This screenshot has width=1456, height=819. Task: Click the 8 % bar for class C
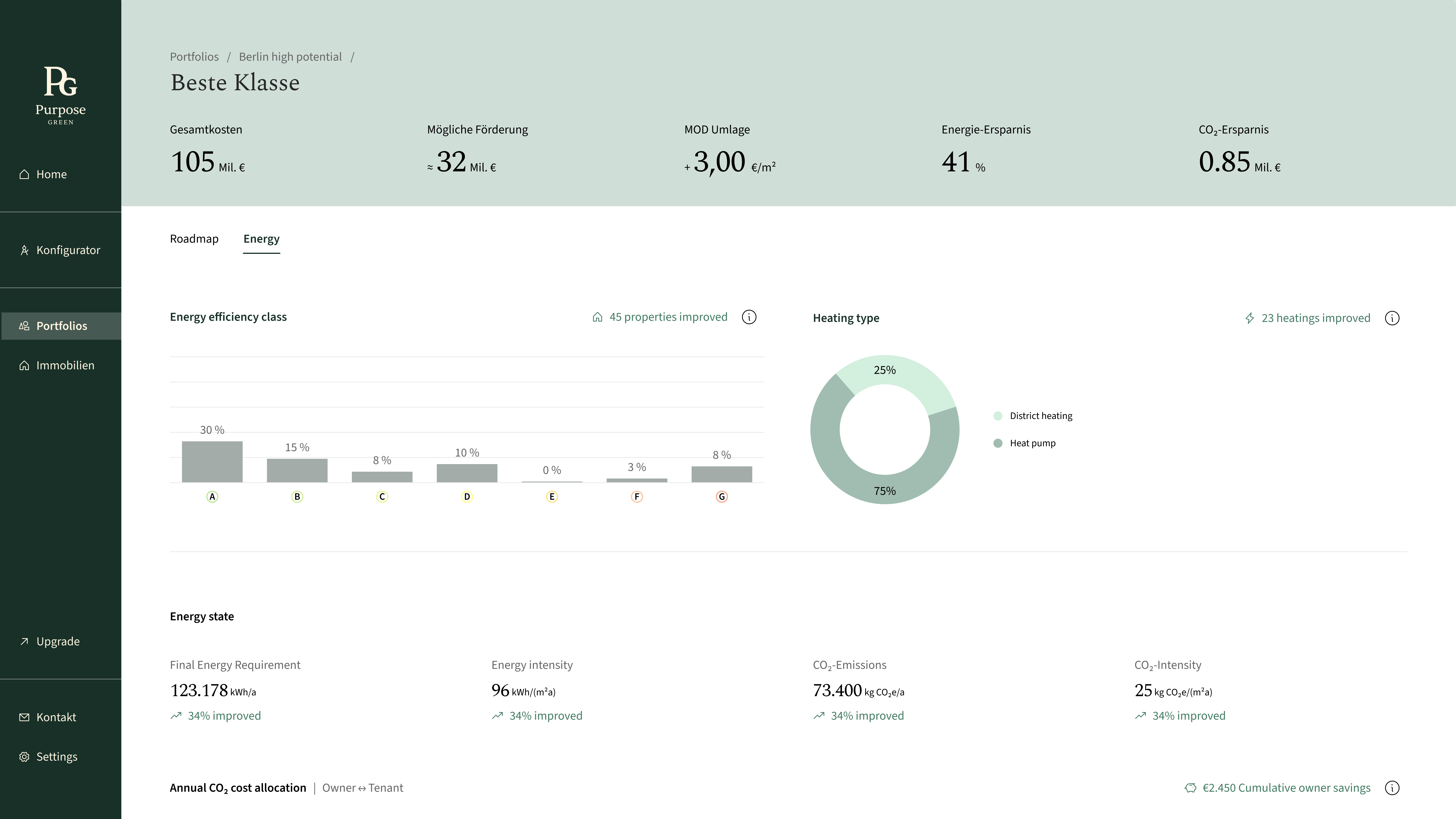coord(382,477)
